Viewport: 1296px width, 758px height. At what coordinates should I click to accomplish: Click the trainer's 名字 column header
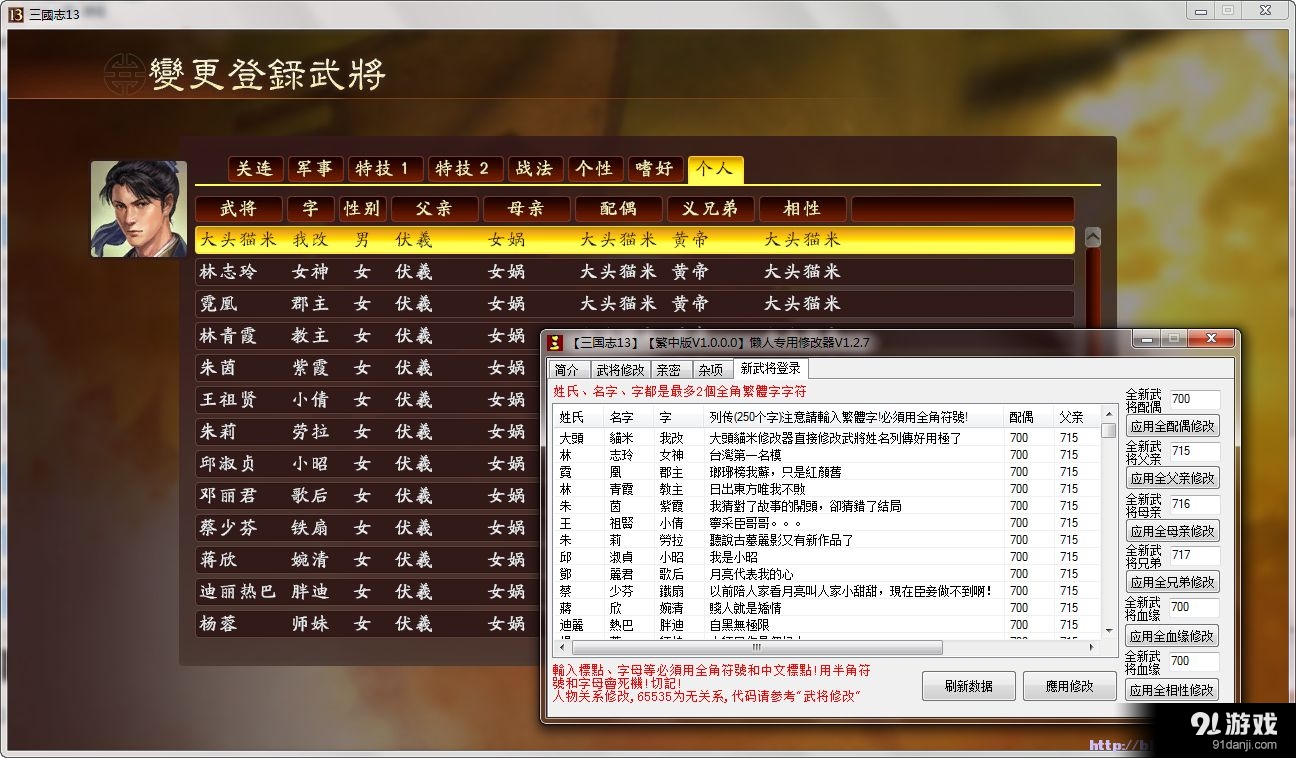point(628,417)
